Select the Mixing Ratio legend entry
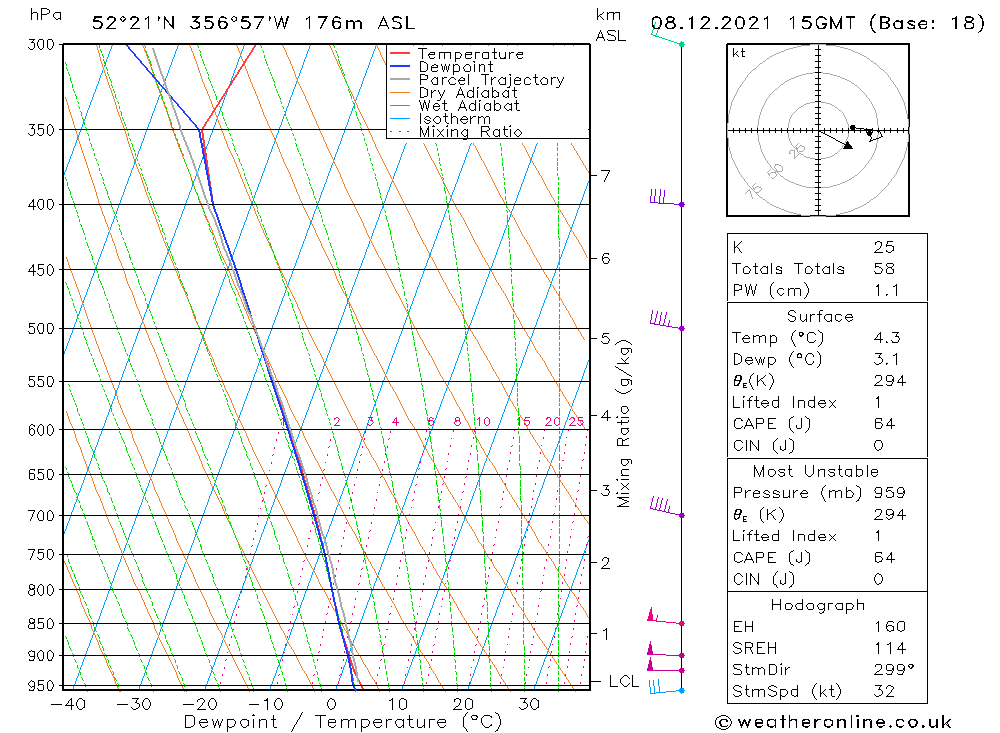 (x=470, y=132)
